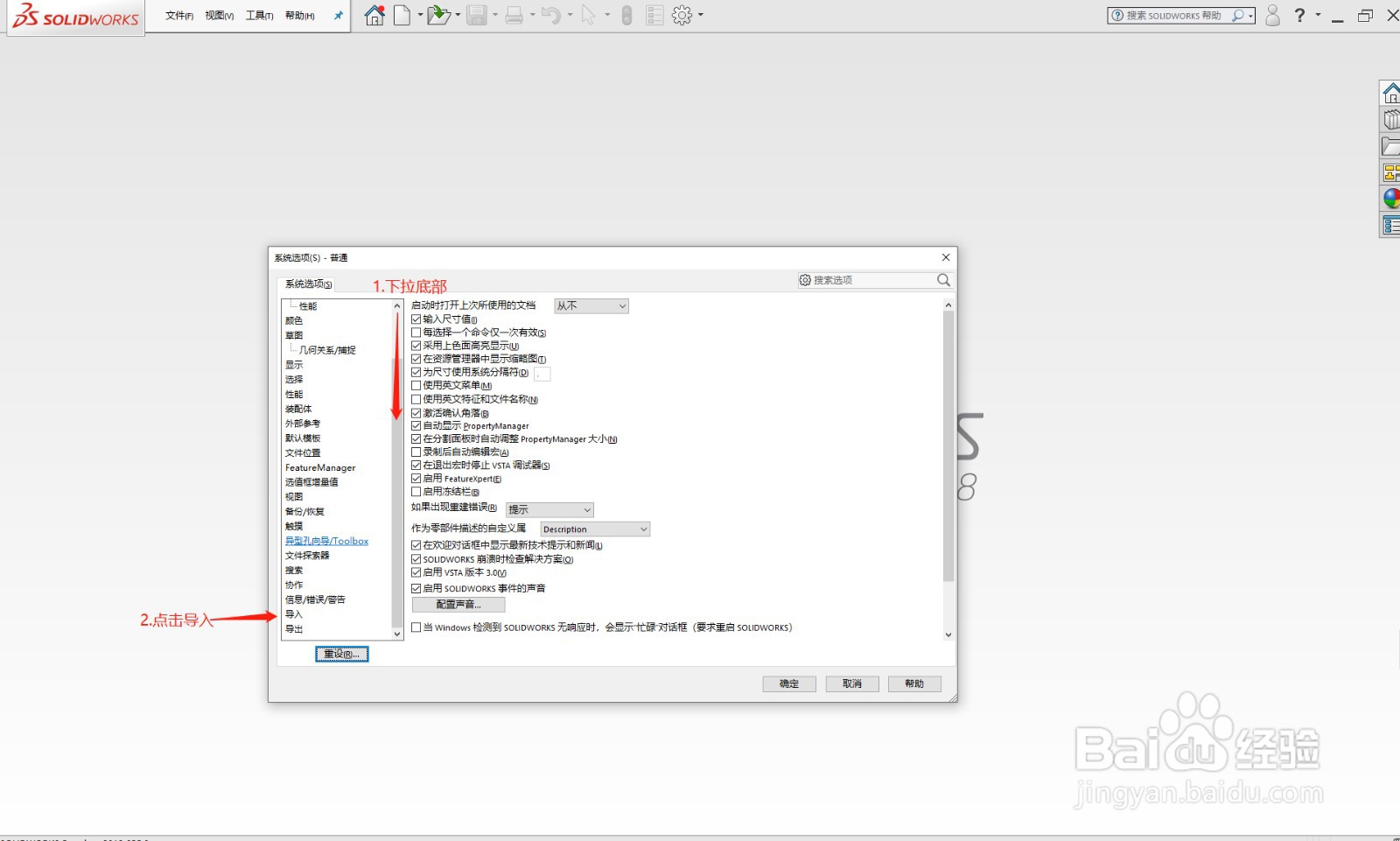Open Design Library icon in task pane
1400x841 pixels.
(x=1390, y=119)
